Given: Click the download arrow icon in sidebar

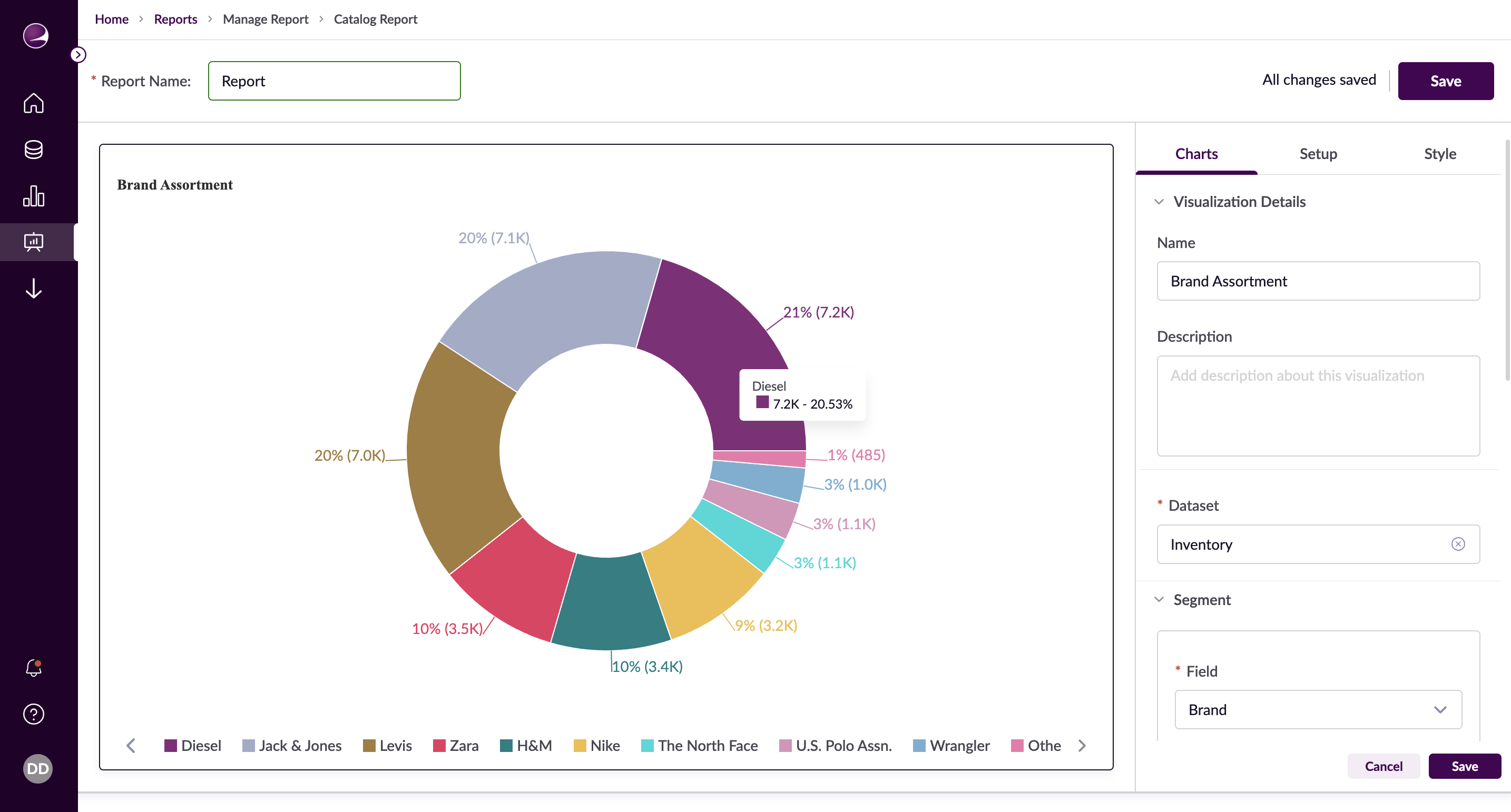Looking at the screenshot, I should point(33,289).
